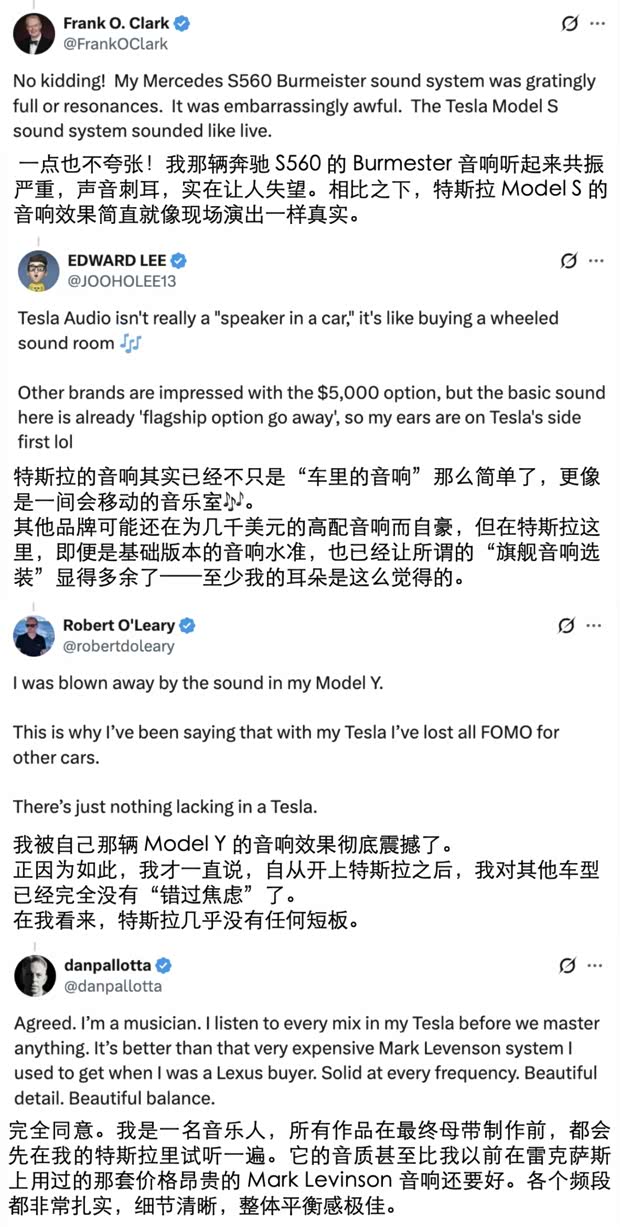Click Grok icon on danpallotta's post

pyautogui.click(x=566, y=966)
